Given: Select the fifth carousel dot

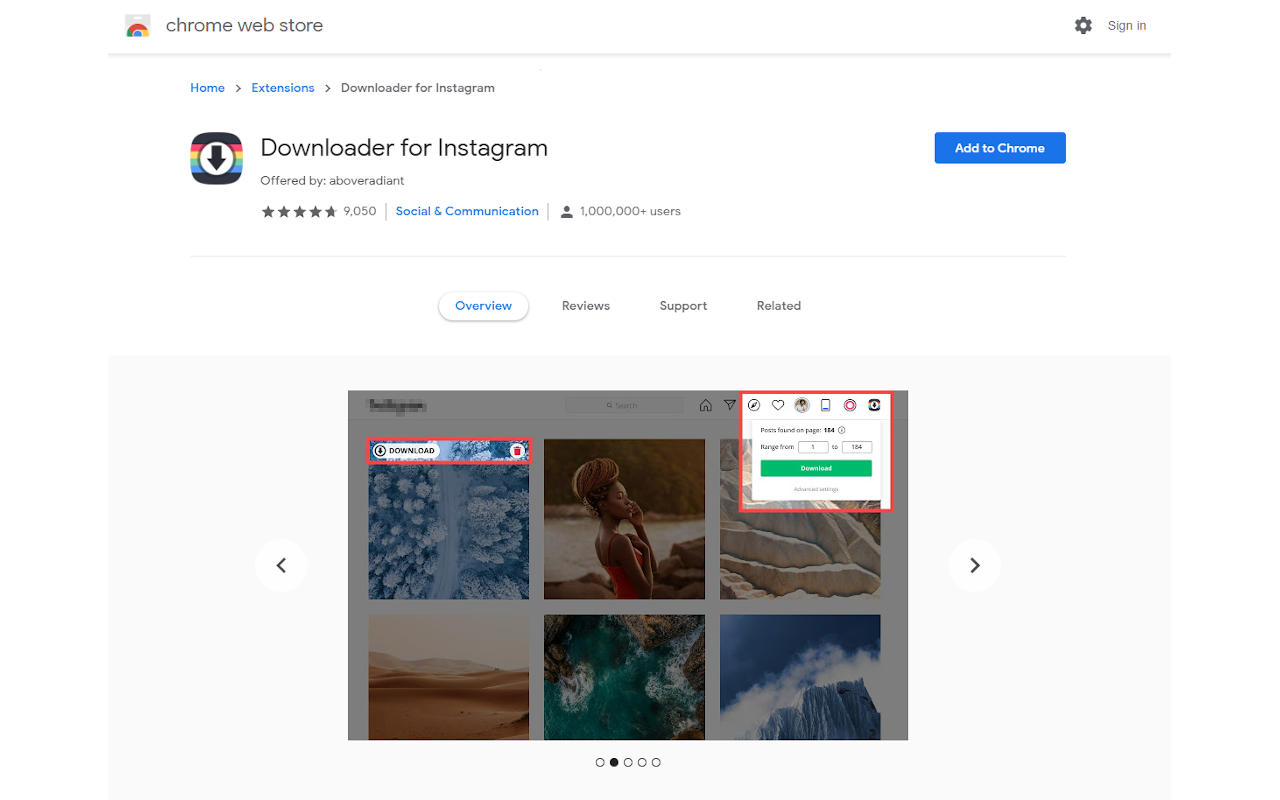Looking at the screenshot, I should click(656, 762).
